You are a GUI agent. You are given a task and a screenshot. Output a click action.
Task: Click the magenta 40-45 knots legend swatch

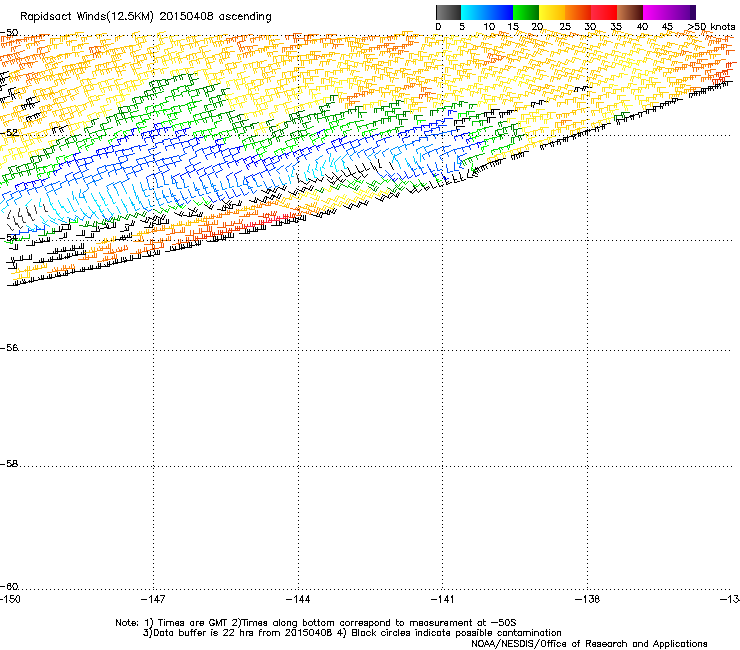point(656,12)
